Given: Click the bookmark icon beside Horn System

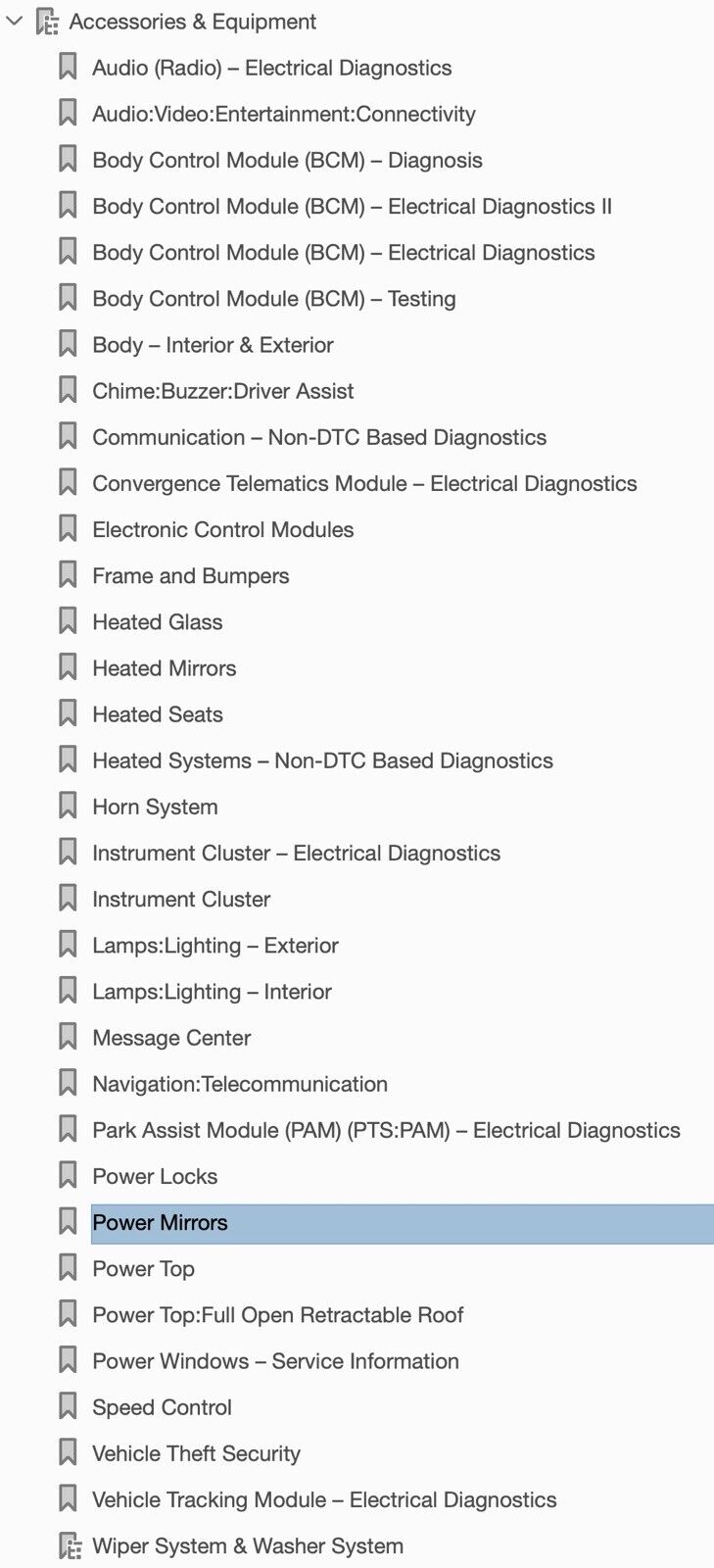Looking at the screenshot, I should (68, 807).
